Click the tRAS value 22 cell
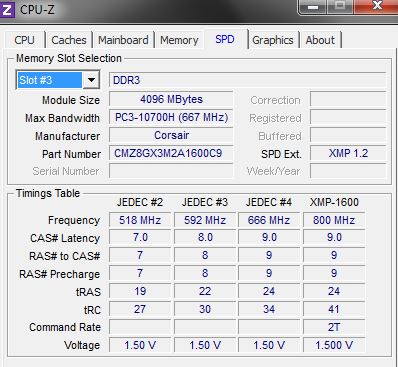 click(x=205, y=292)
